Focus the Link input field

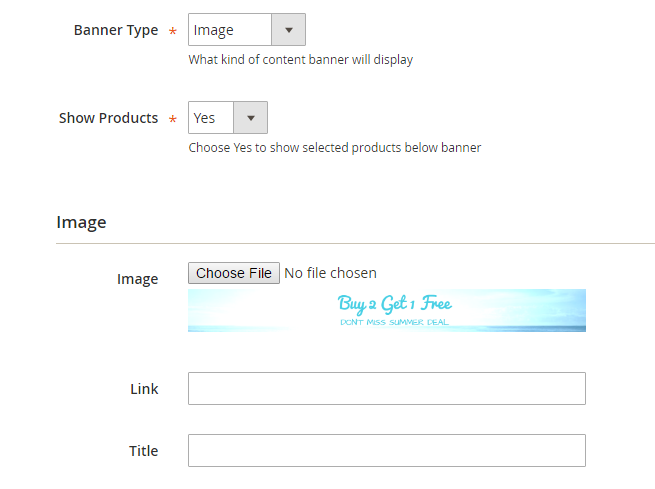click(387, 388)
